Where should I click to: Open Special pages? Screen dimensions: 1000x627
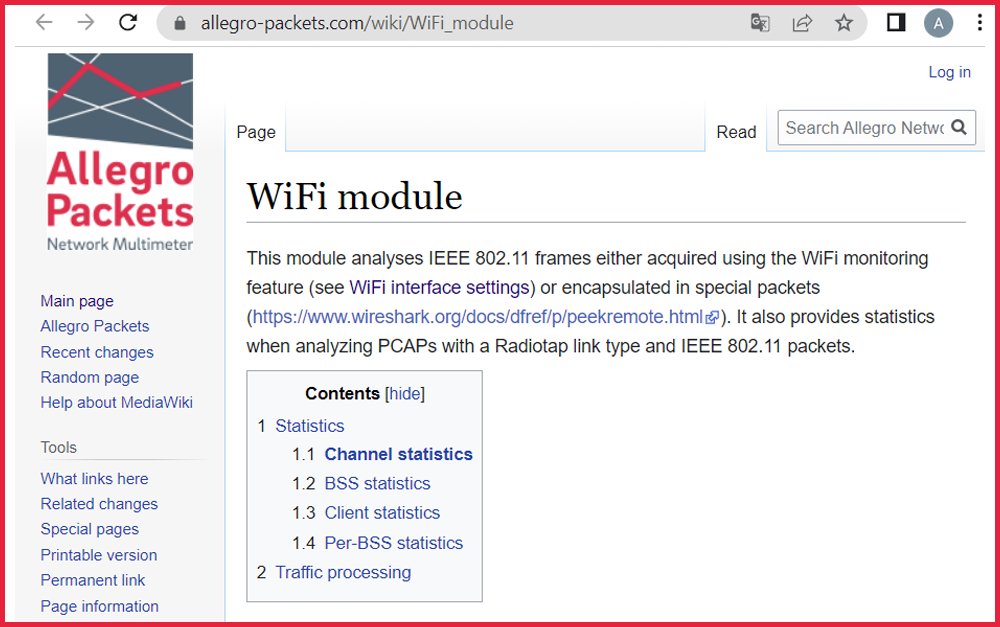tap(89, 529)
